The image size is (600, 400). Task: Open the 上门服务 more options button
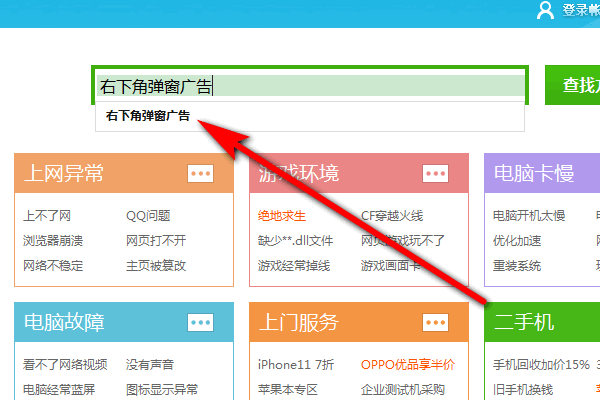point(435,322)
